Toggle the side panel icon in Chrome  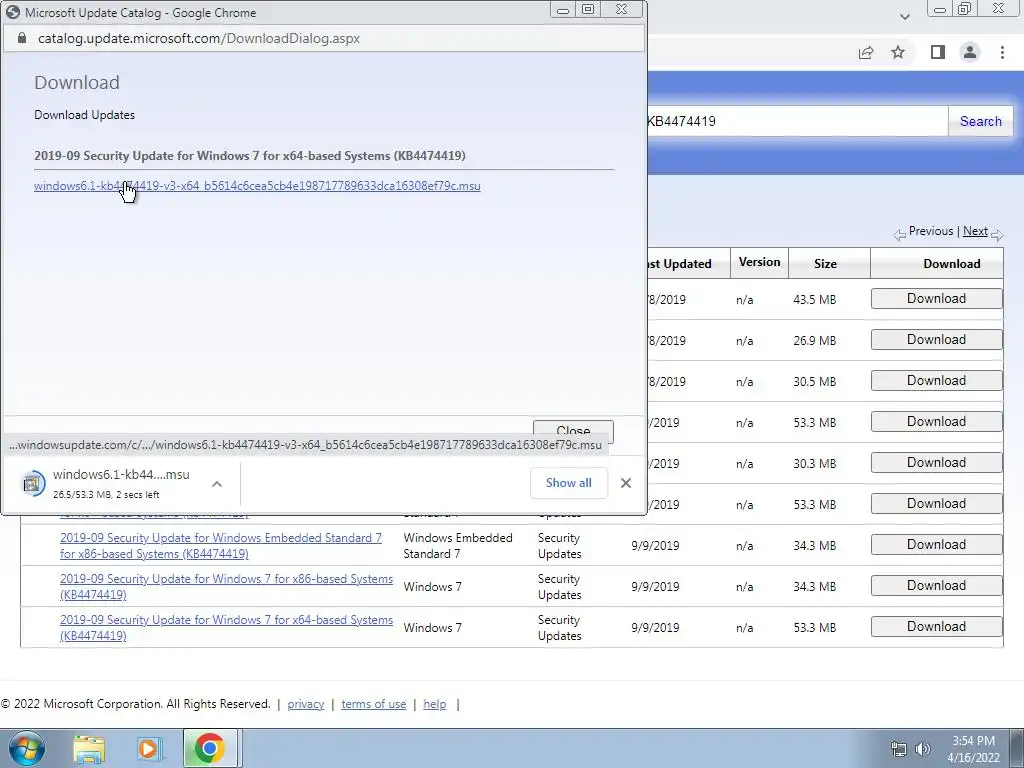[937, 52]
